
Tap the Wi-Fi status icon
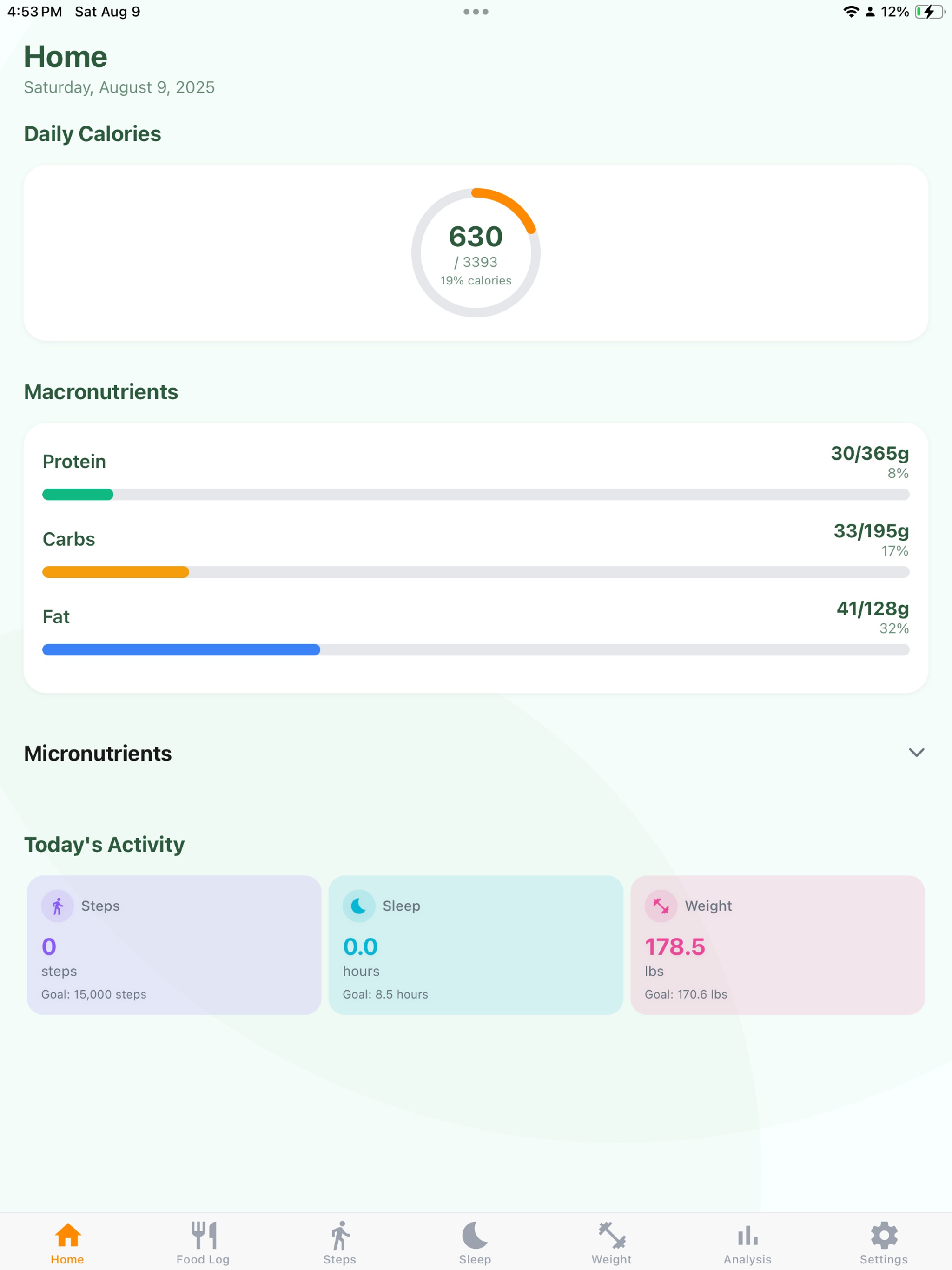click(851, 12)
